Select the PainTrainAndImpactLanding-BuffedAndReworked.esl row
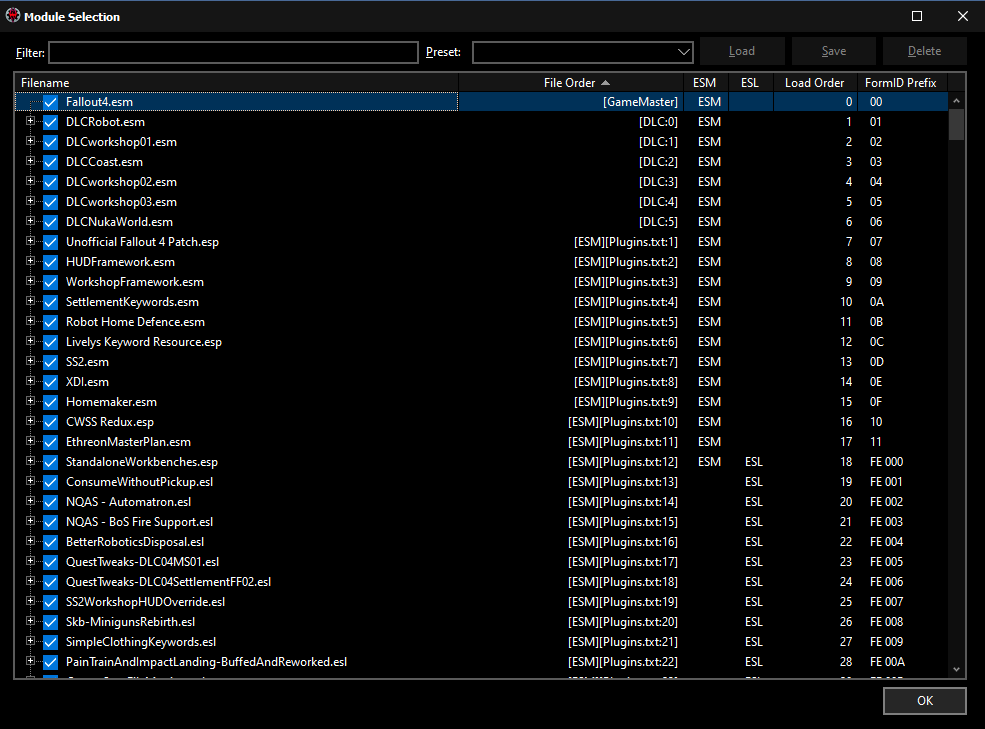985x729 pixels. 482,662
